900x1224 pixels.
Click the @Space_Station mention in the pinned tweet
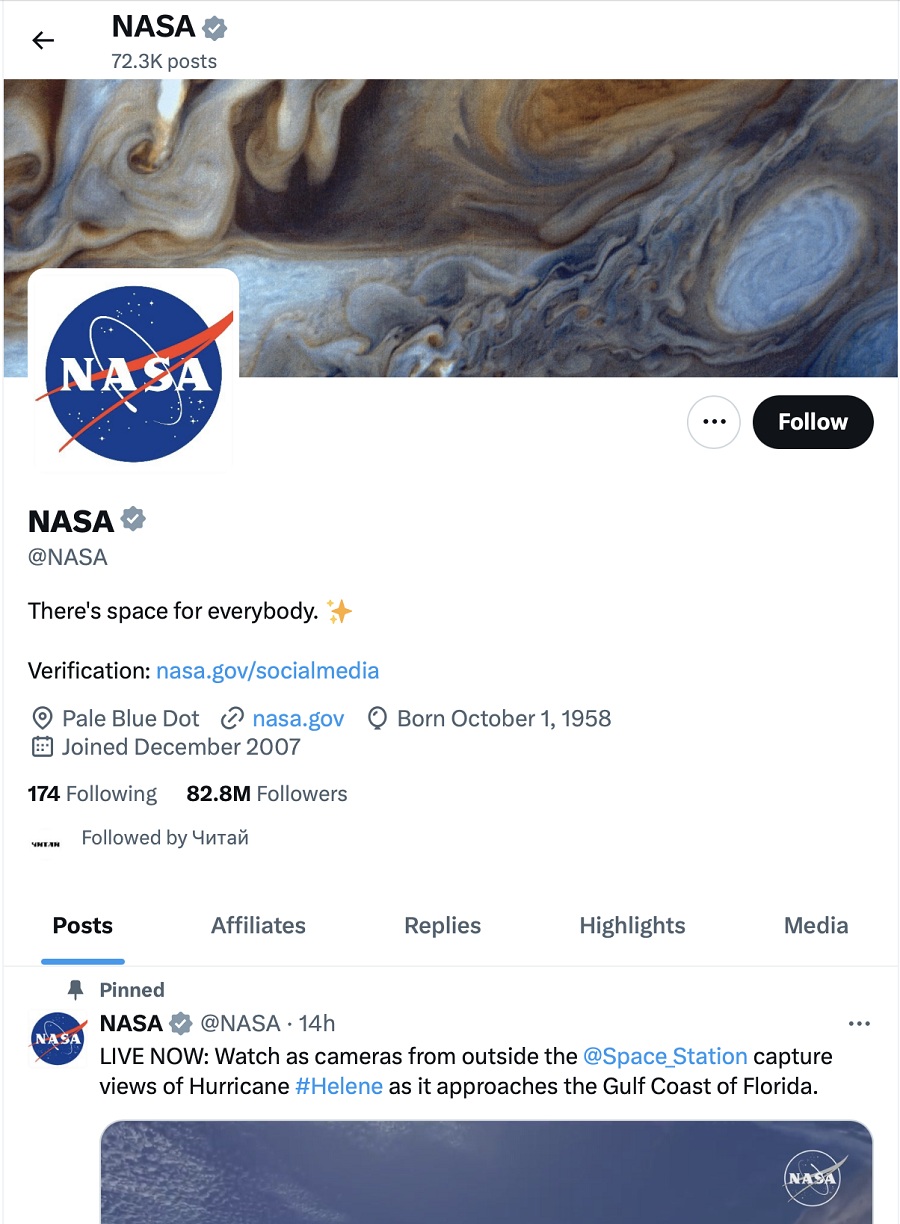pyautogui.click(x=666, y=1056)
